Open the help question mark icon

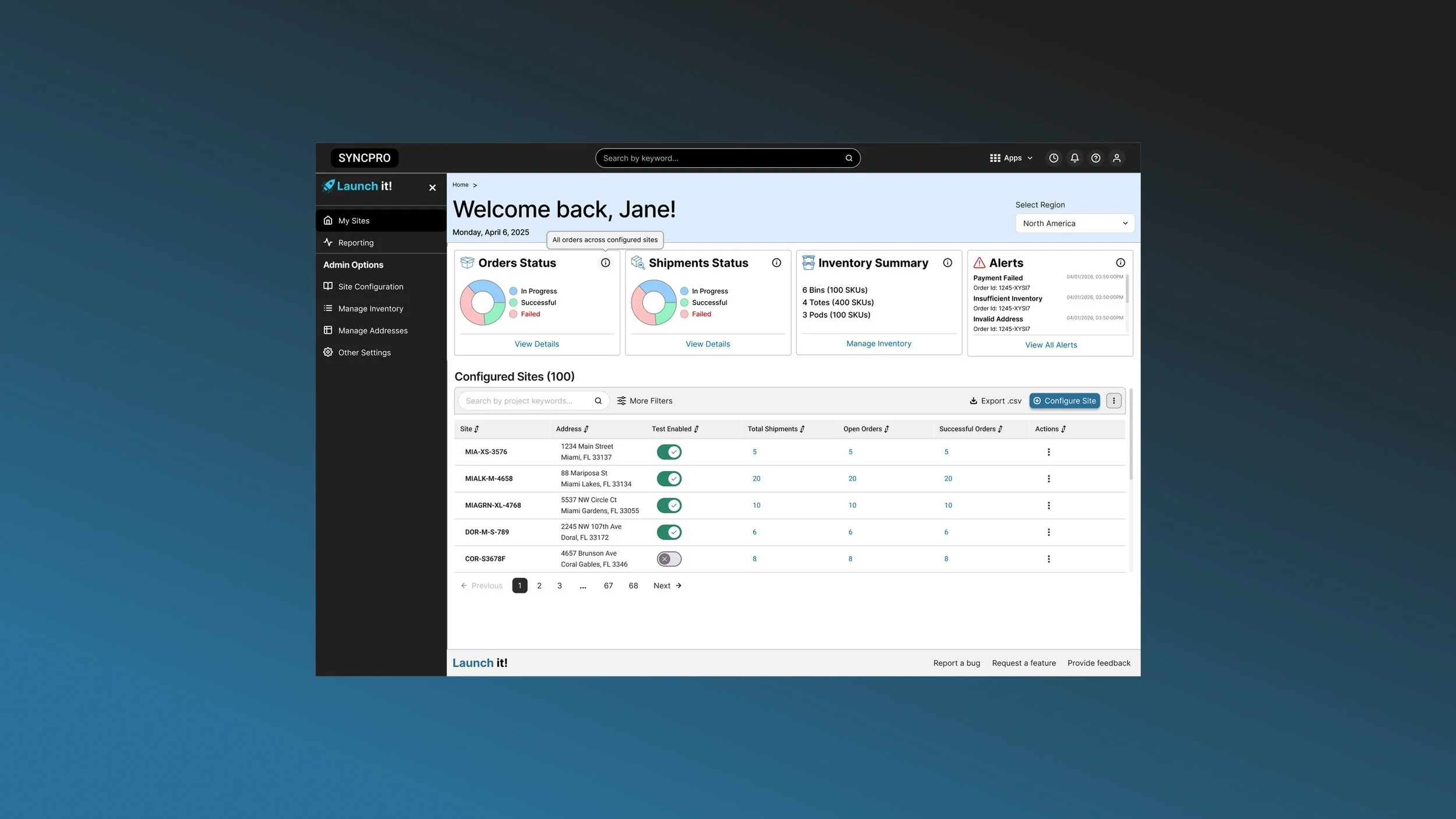tap(1095, 158)
